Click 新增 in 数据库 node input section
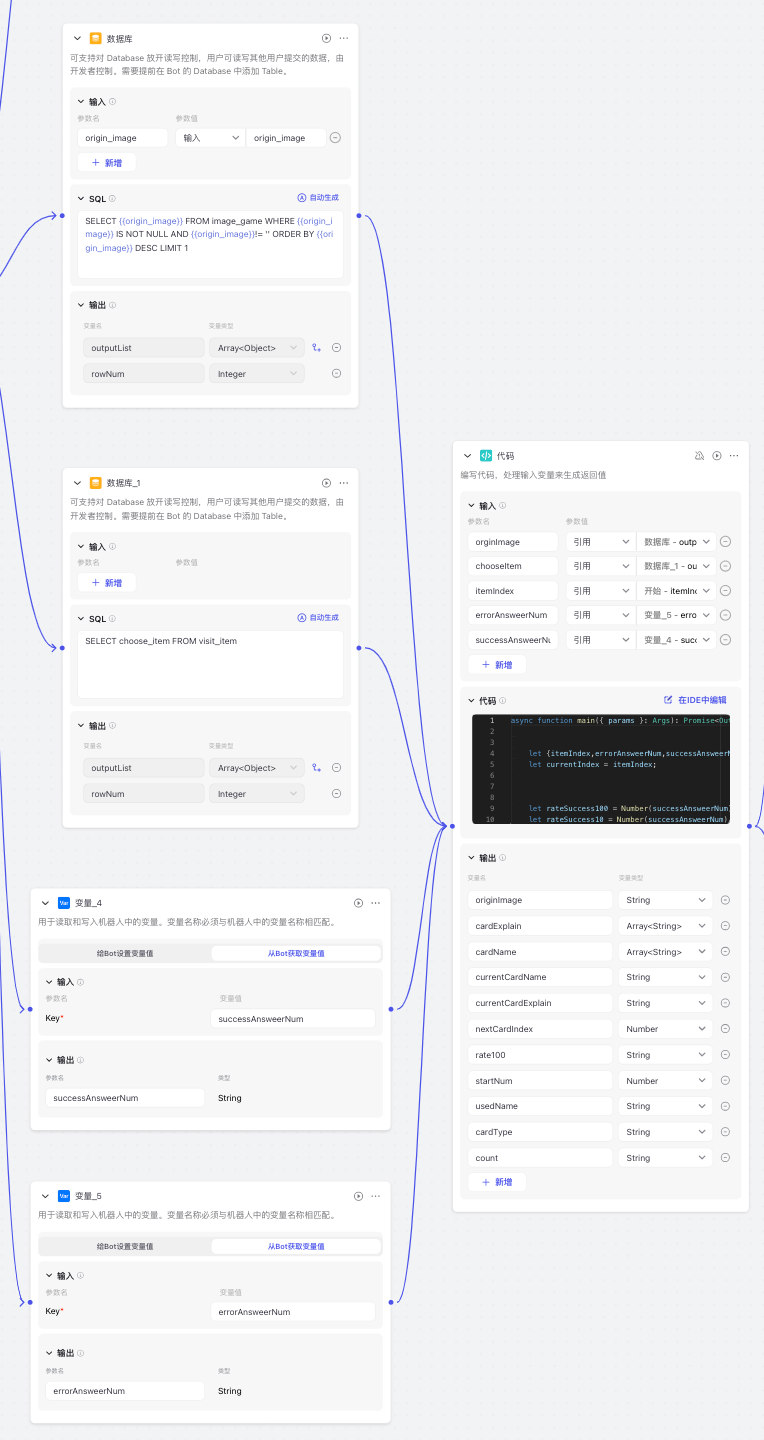 pyautogui.click(x=107, y=162)
